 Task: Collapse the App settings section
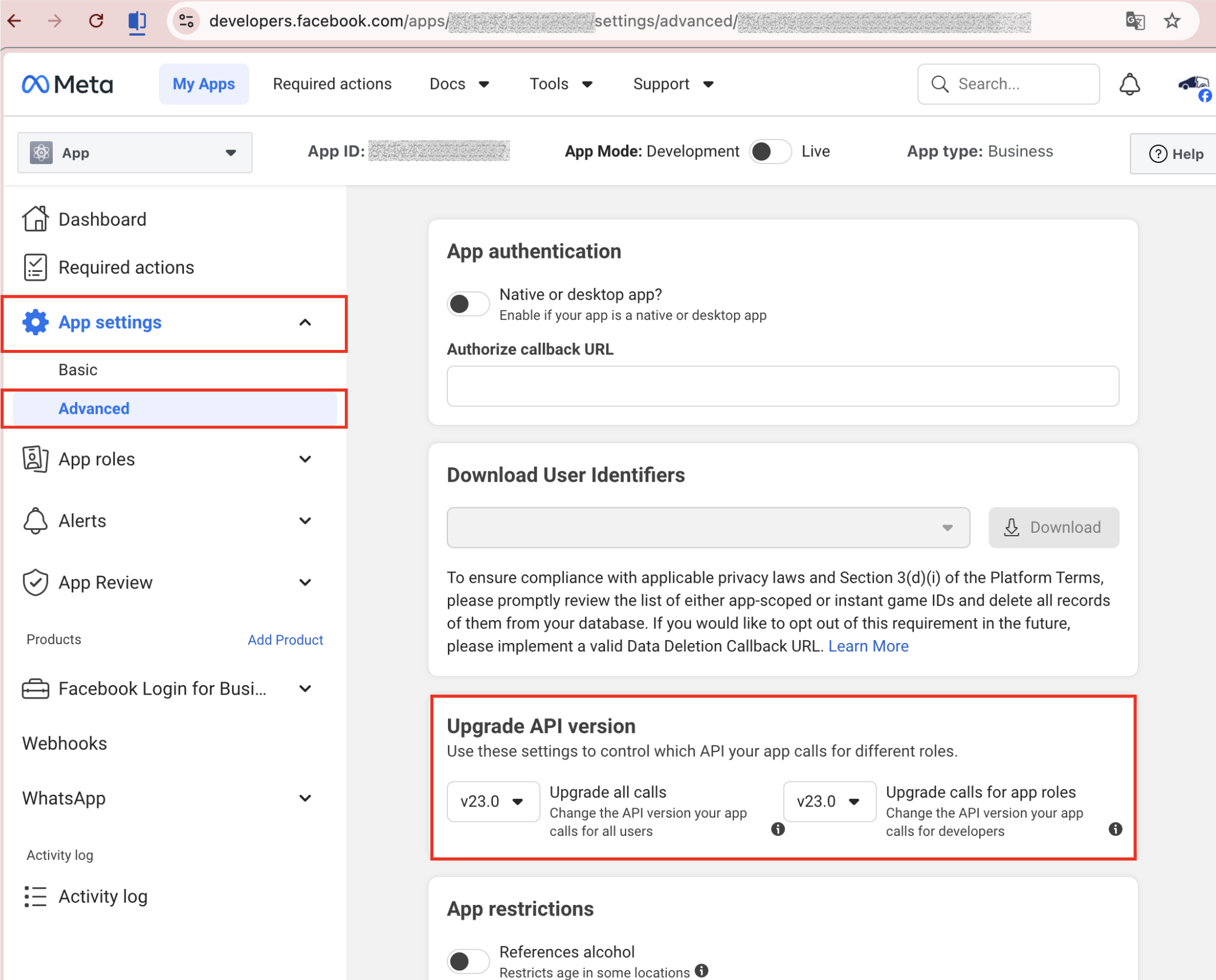click(x=305, y=322)
